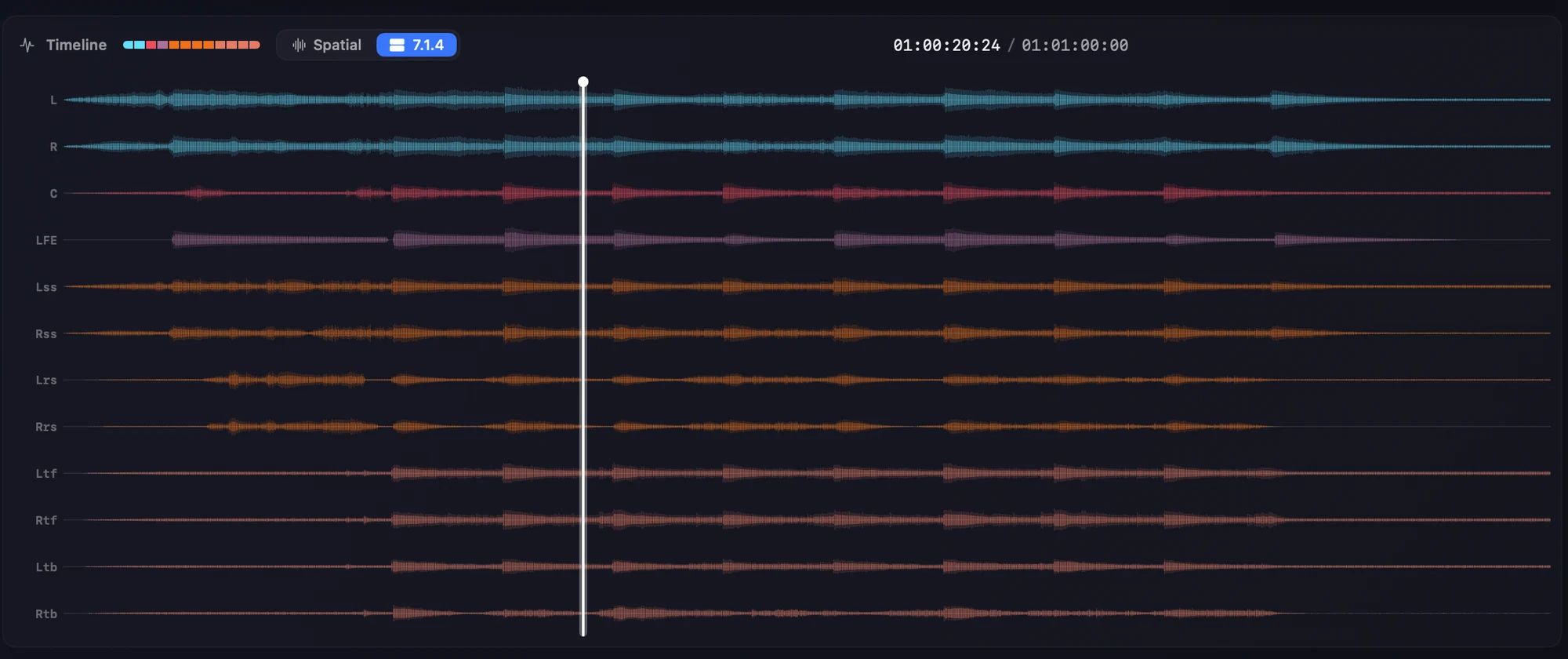1568x659 pixels.
Task: Grab the playhead handle at top
Action: 583,82
